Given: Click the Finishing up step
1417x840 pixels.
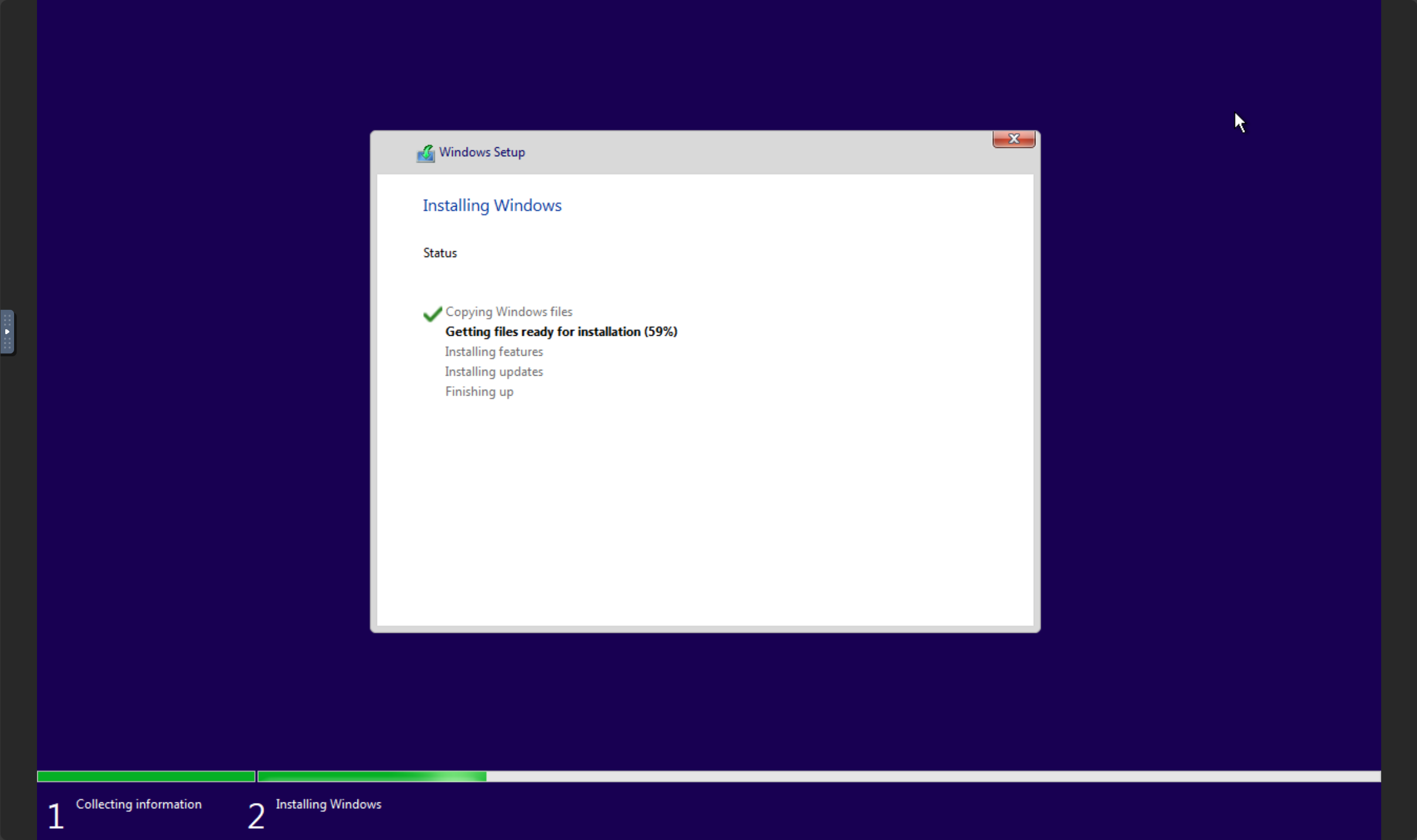Looking at the screenshot, I should 479,392.
